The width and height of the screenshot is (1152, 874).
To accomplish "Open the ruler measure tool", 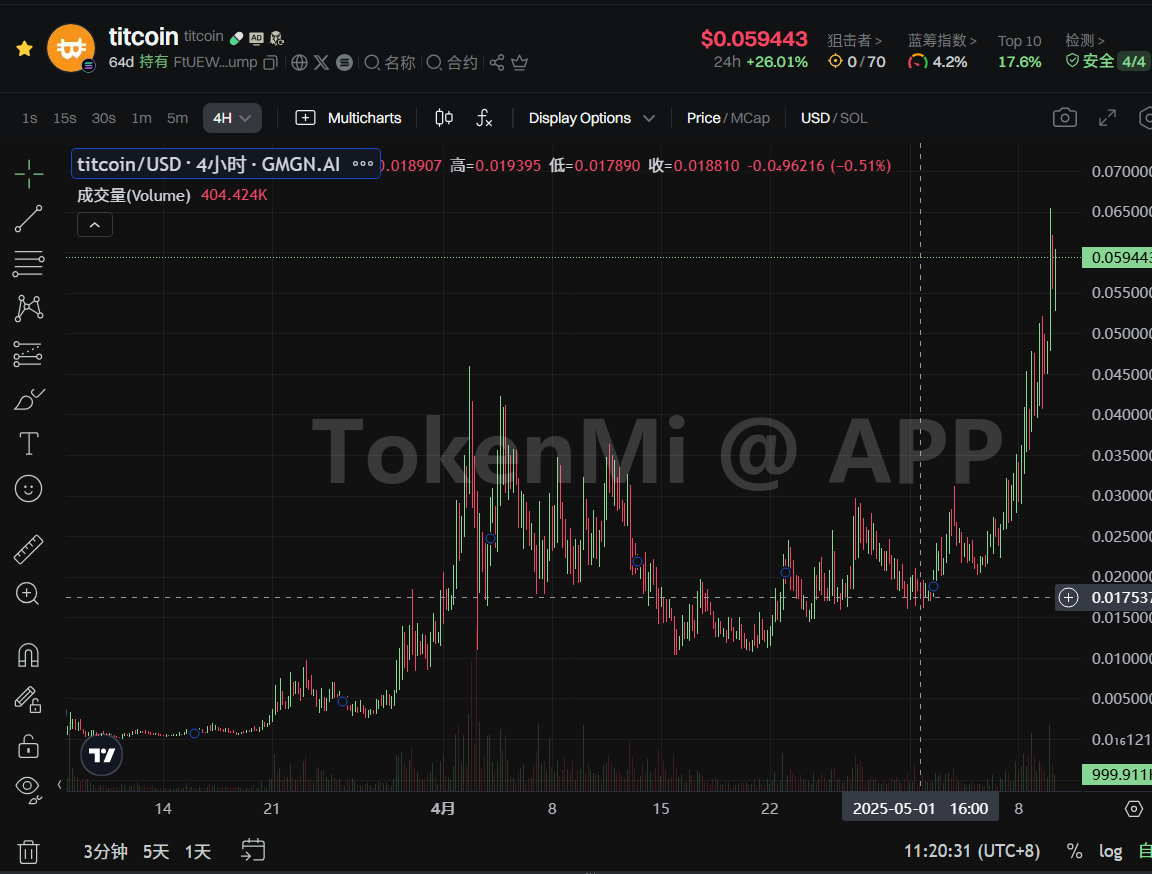I will point(29,549).
